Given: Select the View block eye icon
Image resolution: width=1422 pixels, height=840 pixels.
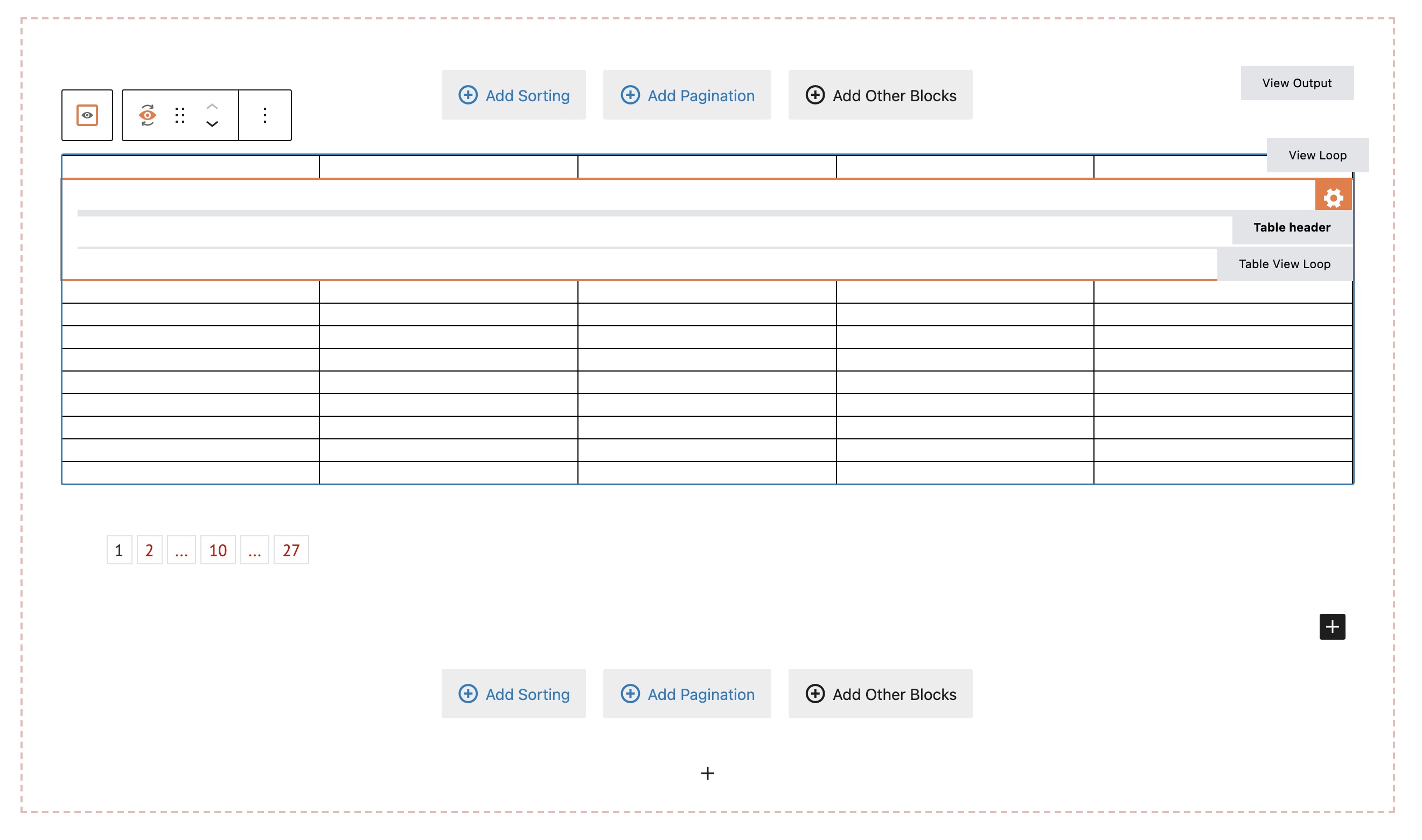Looking at the screenshot, I should click(87, 115).
